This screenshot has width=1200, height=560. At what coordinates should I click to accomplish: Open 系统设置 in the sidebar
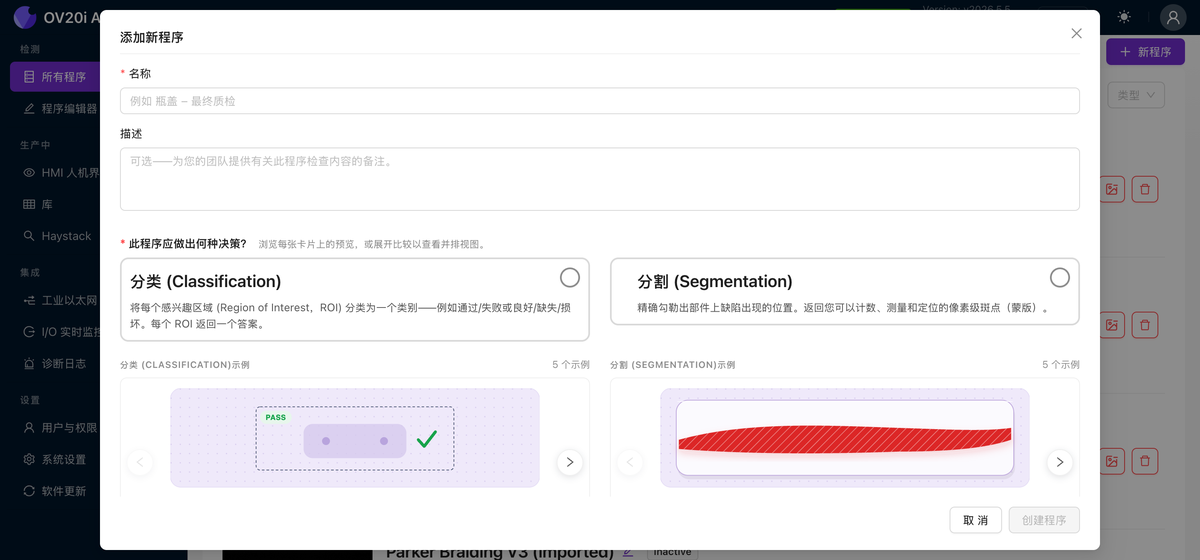pyautogui.click(x=55, y=459)
